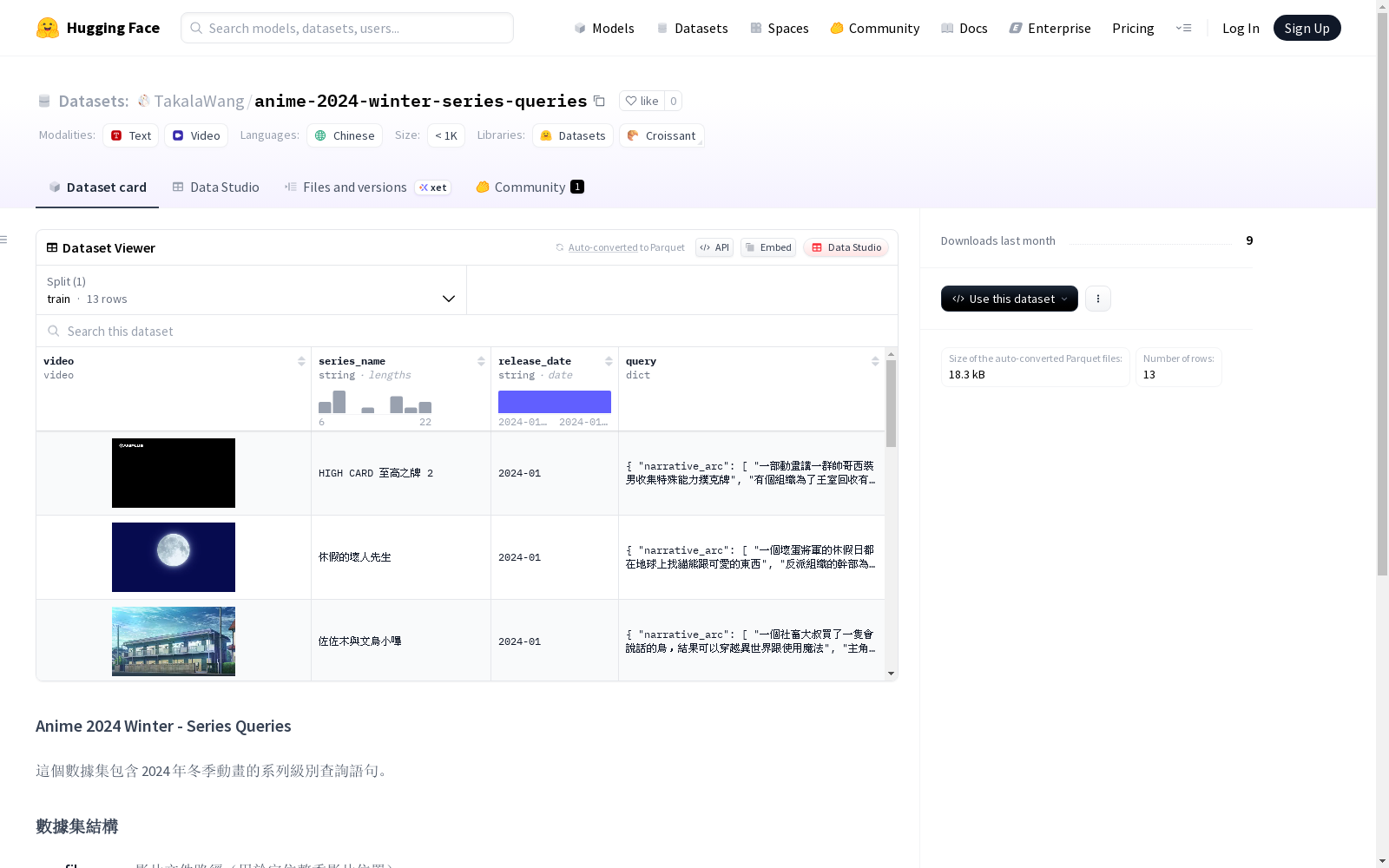Open the API button in viewer
Image resolution: width=1389 pixels, height=868 pixels.
tap(714, 247)
